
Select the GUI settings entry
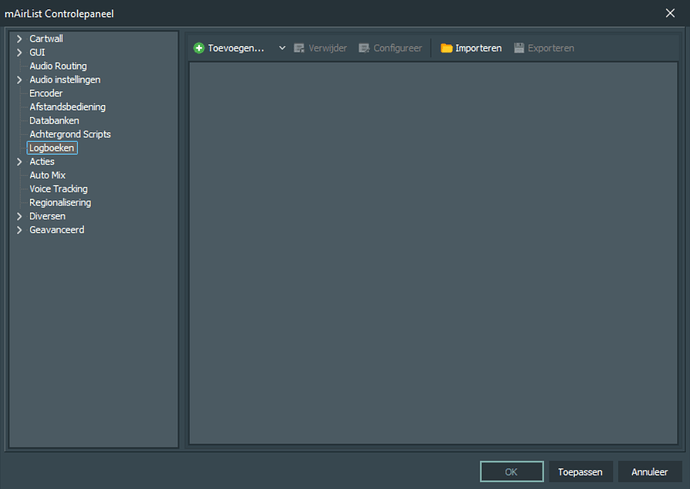[x=37, y=52]
